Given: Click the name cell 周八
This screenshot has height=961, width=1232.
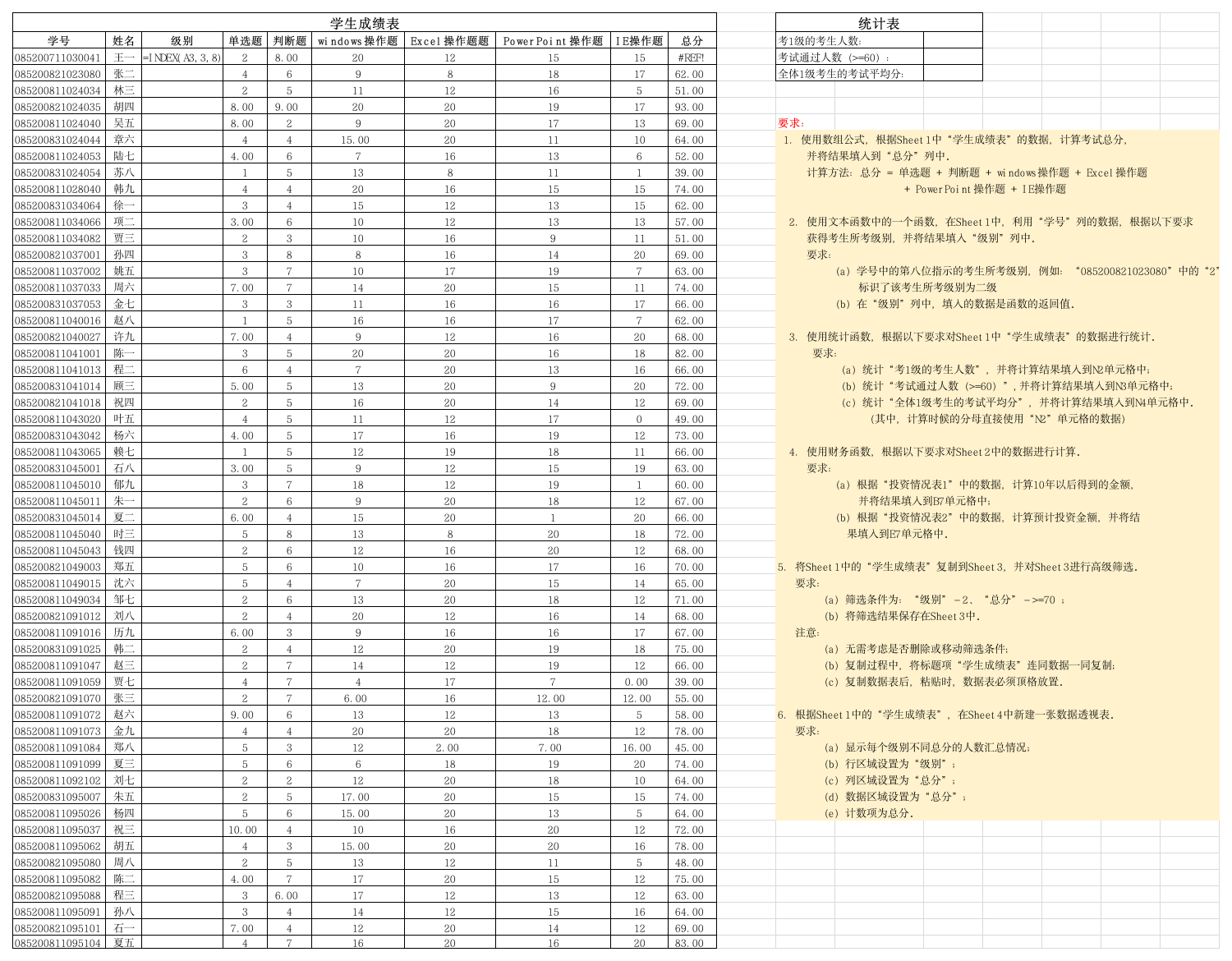Looking at the screenshot, I should pos(123,862).
